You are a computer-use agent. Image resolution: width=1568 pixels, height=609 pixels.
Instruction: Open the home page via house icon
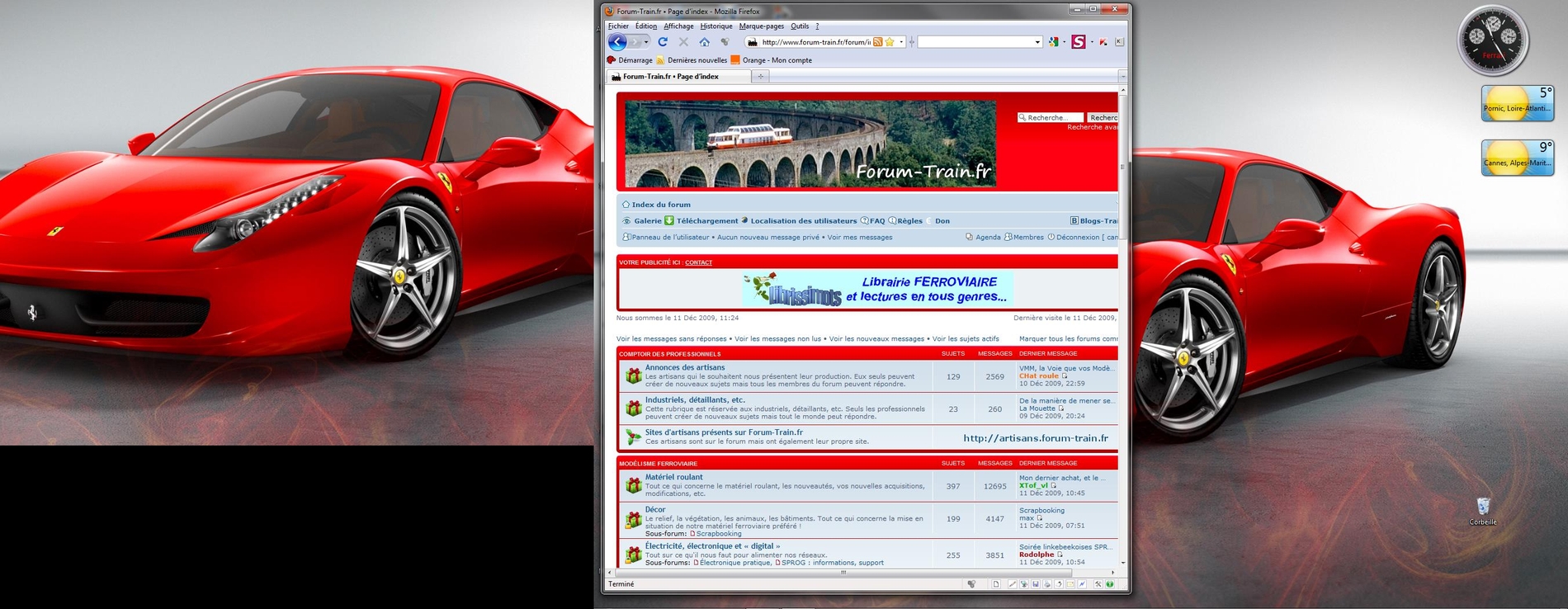coord(704,42)
